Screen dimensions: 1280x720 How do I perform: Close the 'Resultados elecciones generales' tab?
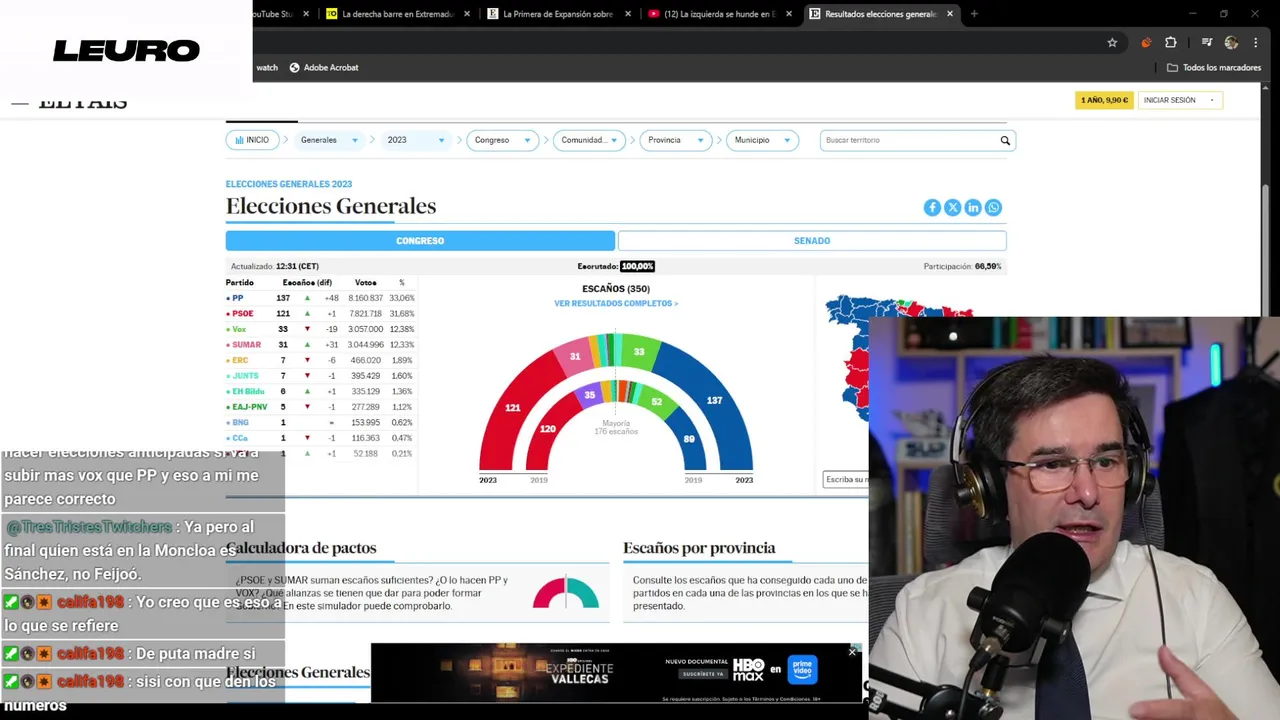(950, 14)
